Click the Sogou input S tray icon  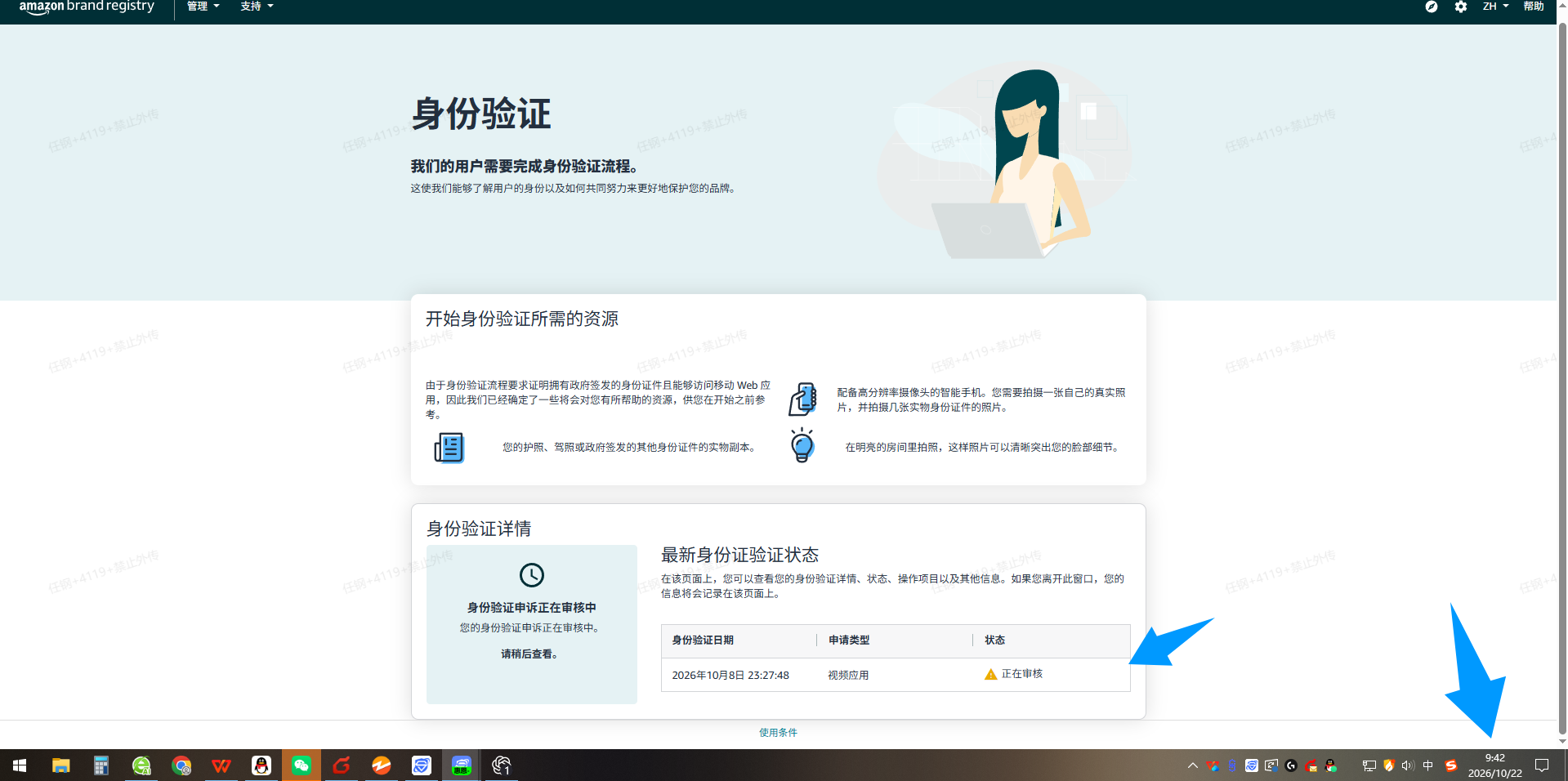pyautogui.click(x=1450, y=765)
